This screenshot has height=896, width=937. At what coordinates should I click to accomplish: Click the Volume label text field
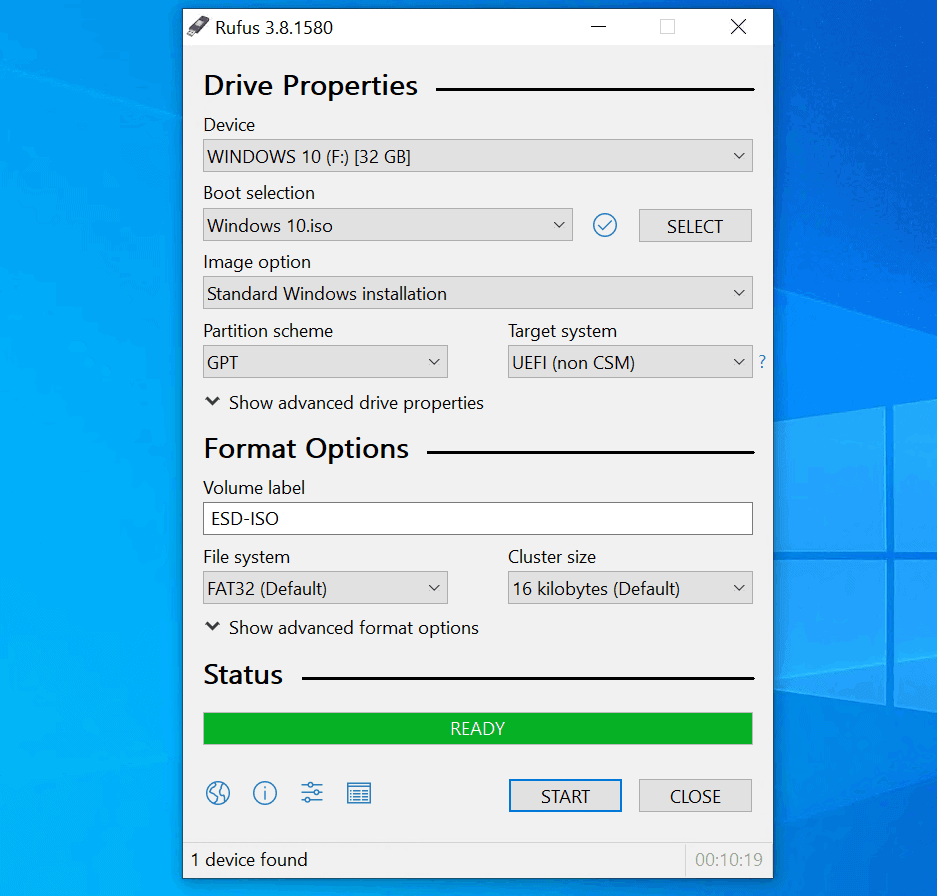click(477, 519)
